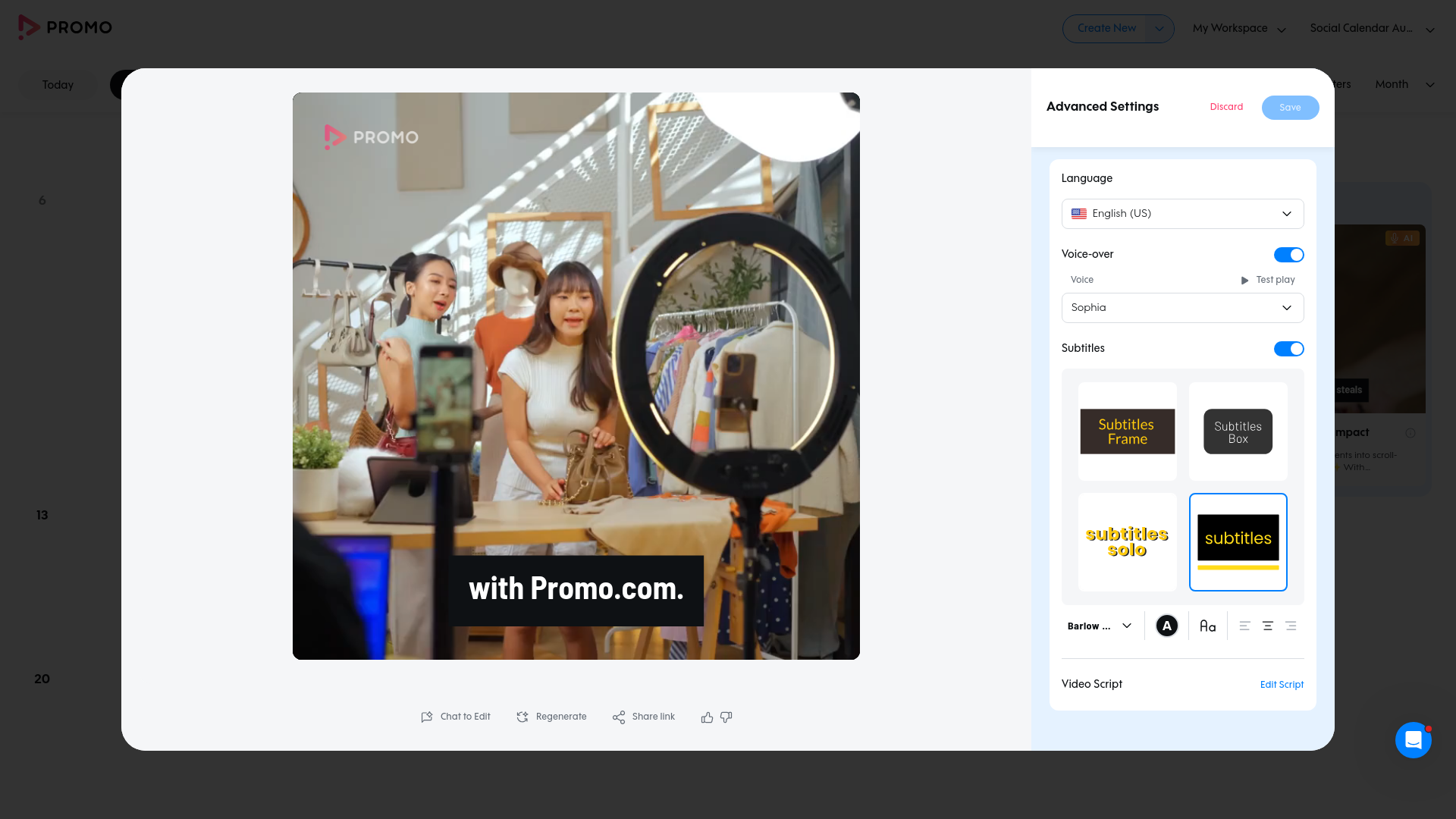Click the thumbs down icon

[726, 717]
